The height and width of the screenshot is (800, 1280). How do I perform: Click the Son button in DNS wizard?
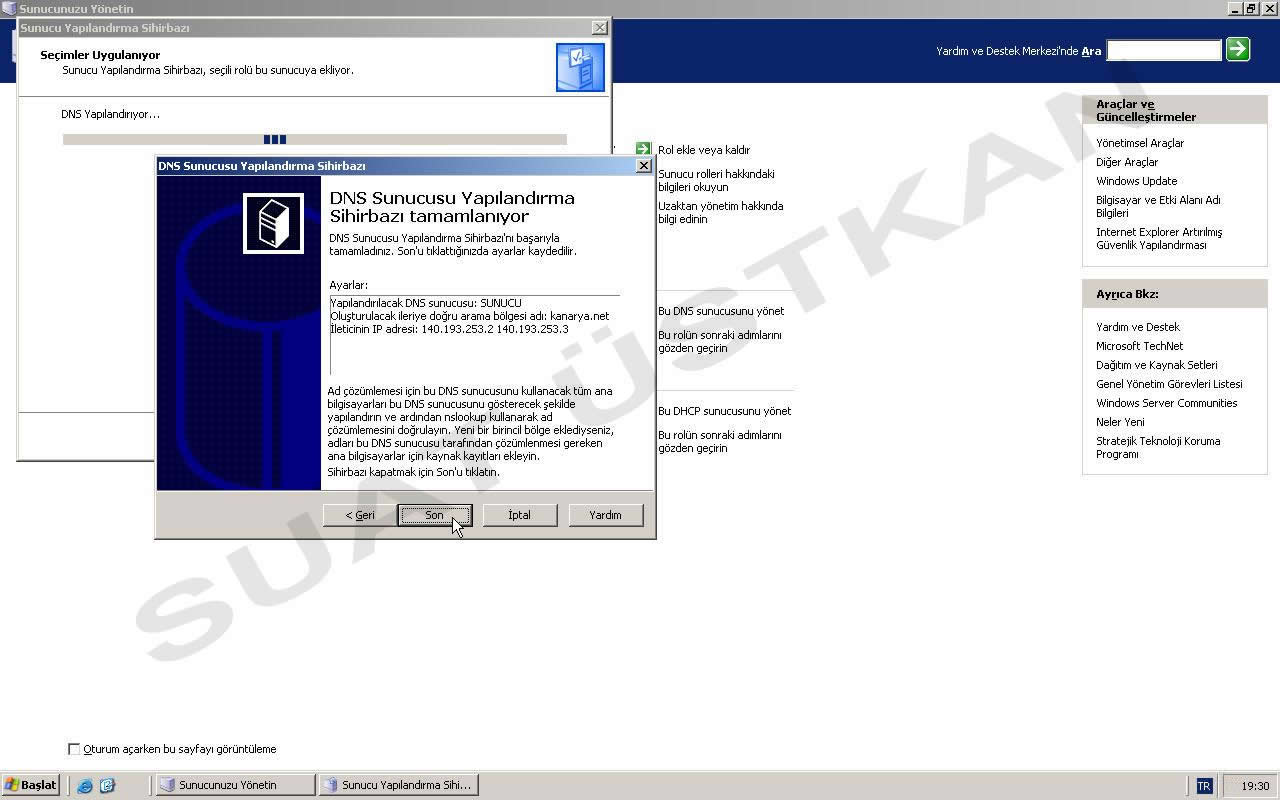(x=434, y=515)
